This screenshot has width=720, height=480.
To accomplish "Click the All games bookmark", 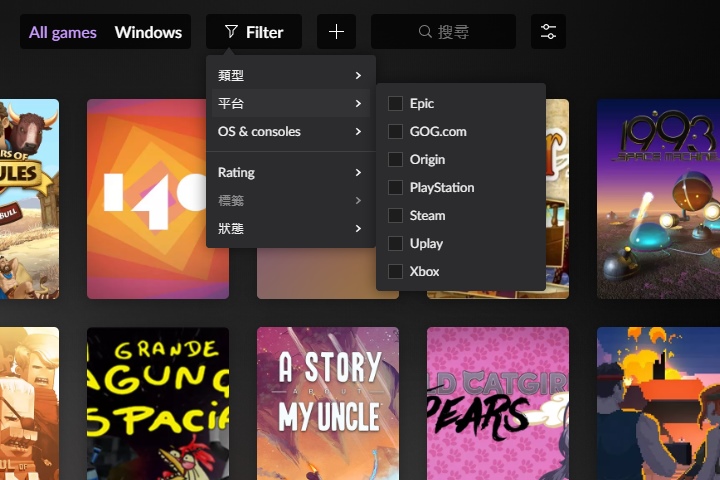I will click(x=63, y=32).
